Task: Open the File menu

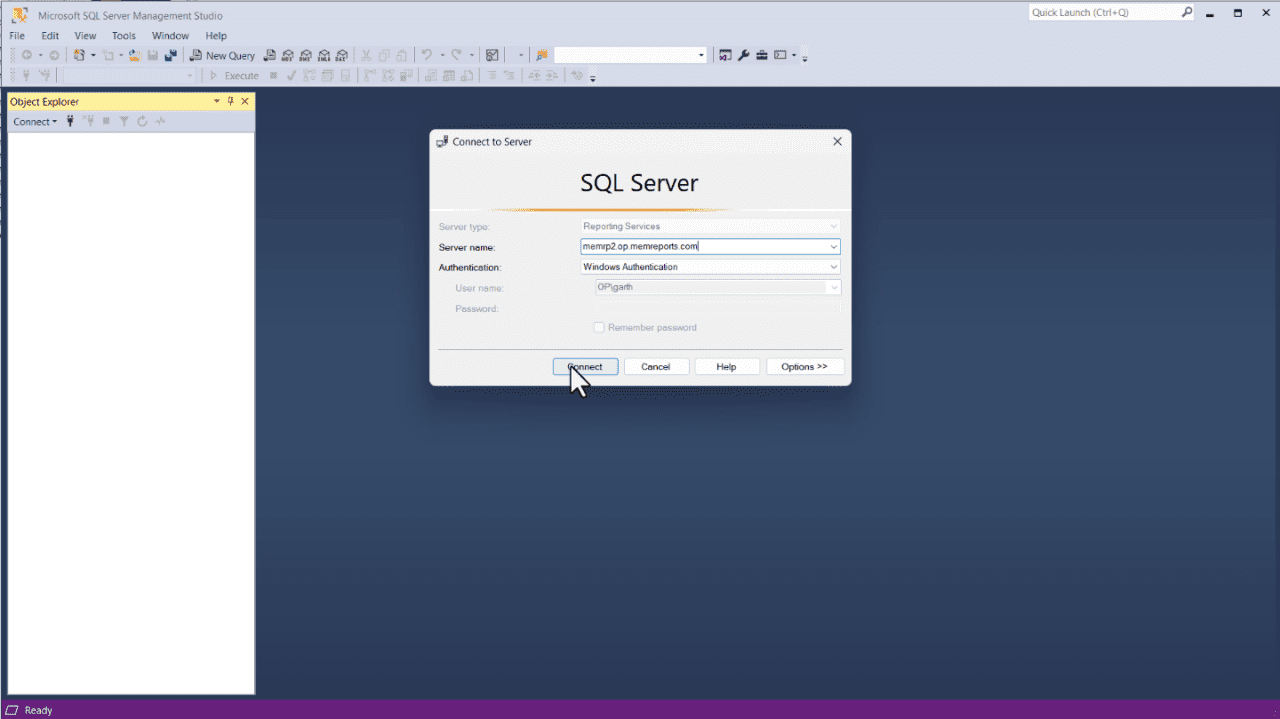Action: tap(17, 36)
